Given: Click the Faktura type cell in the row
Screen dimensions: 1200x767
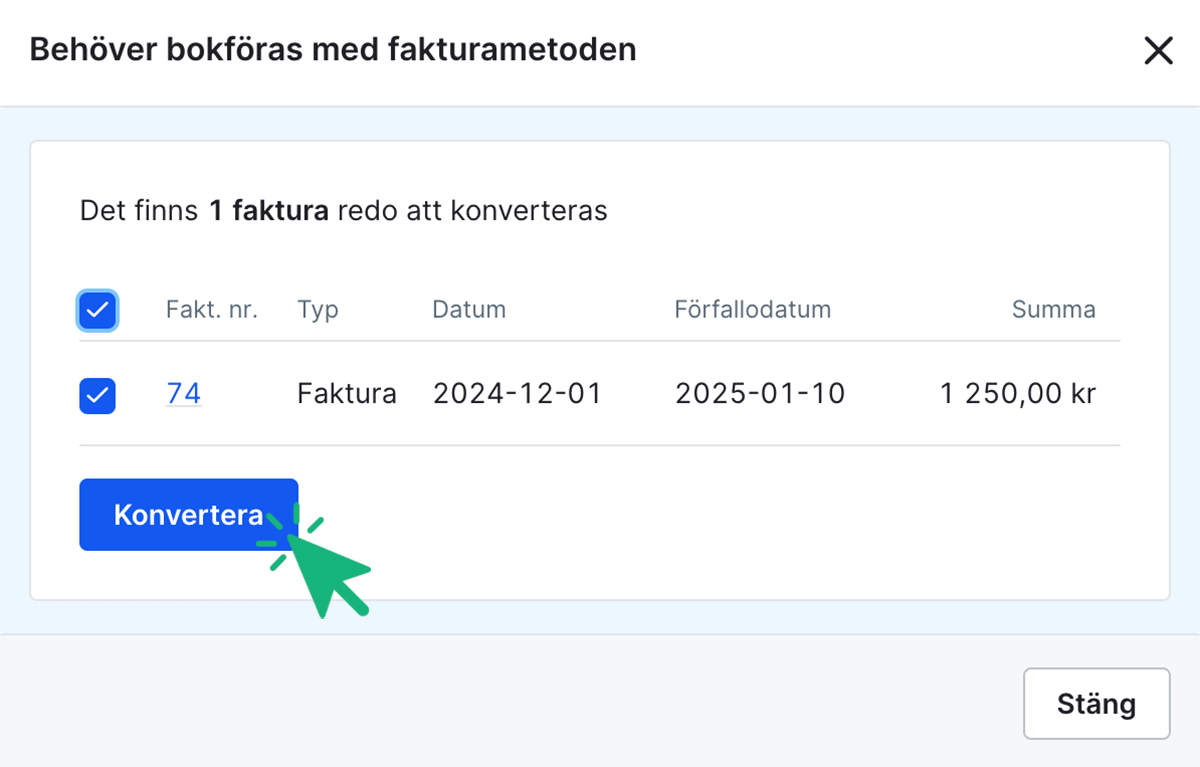Looking at the screenshot, I should pos(346,393).
